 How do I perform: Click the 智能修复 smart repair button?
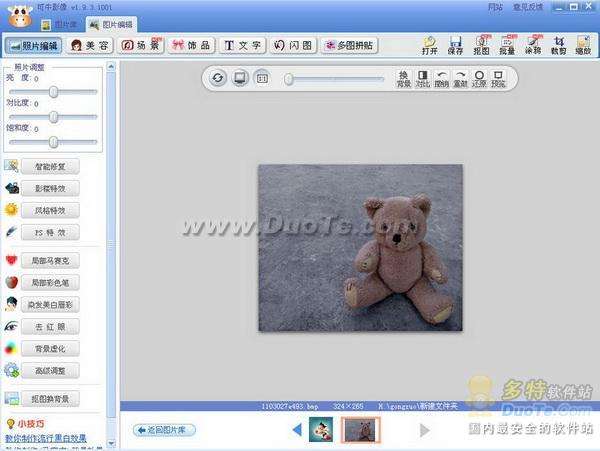click(x=49, y=166)
